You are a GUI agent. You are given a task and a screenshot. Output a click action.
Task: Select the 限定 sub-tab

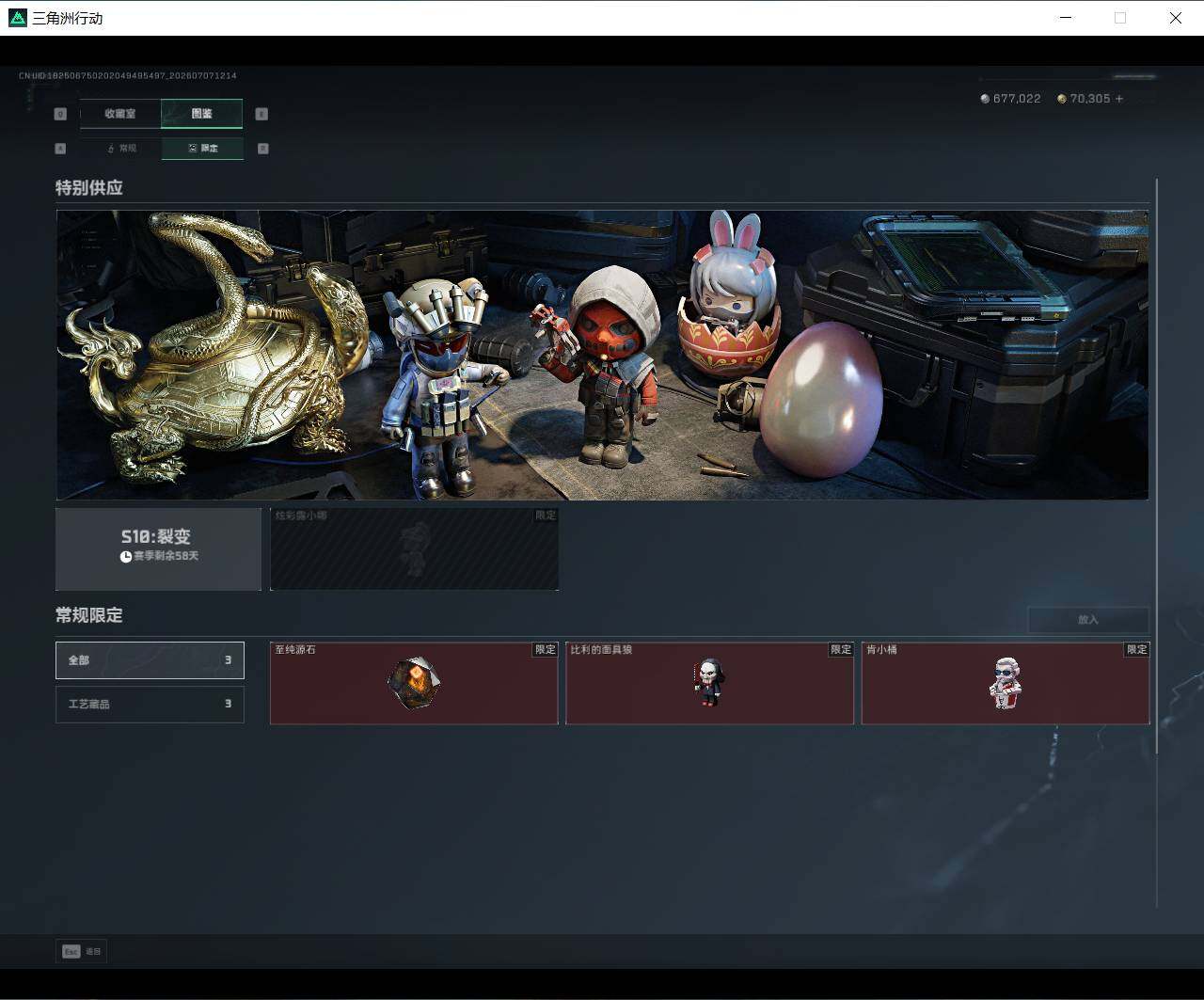click(202, 149)
